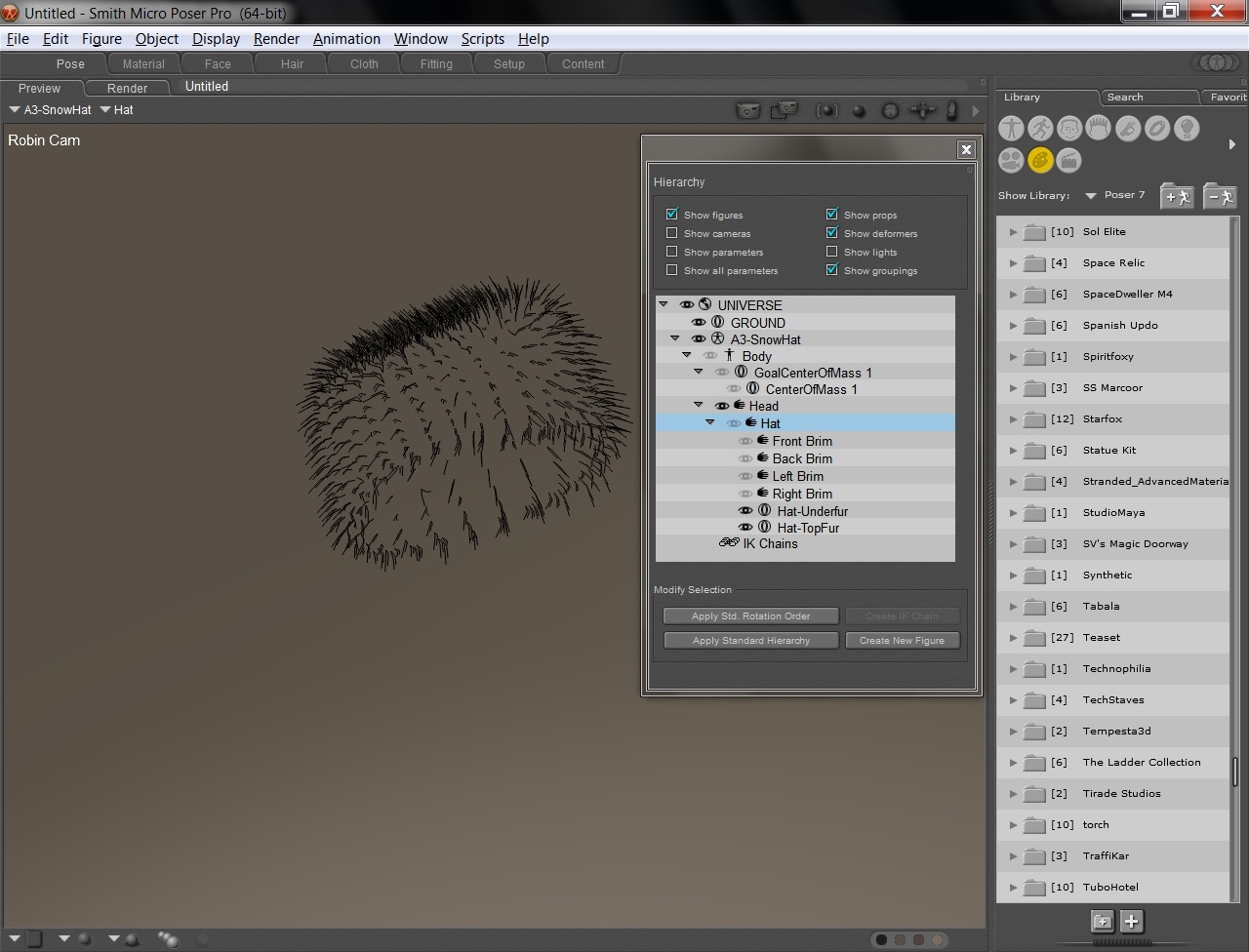Uncheck the Show deformers checkbox
Screen dimensions: 1249x952
pyautogui.click(x=831, y=233)
